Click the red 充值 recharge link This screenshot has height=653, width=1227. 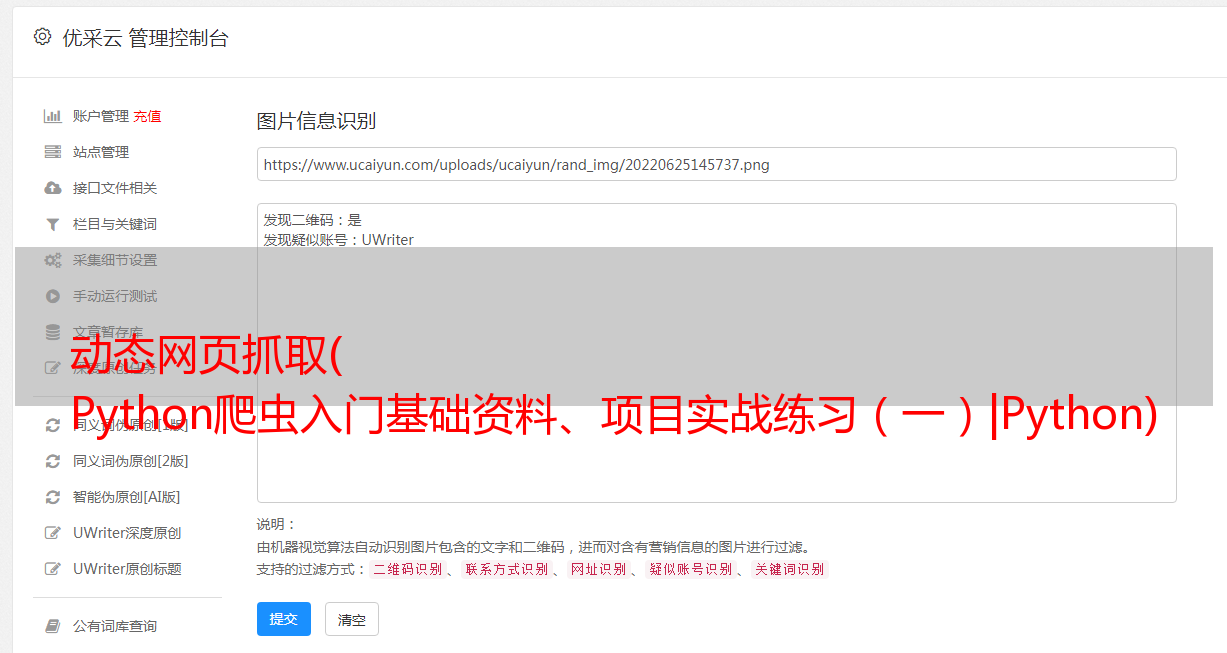point(147,116)
